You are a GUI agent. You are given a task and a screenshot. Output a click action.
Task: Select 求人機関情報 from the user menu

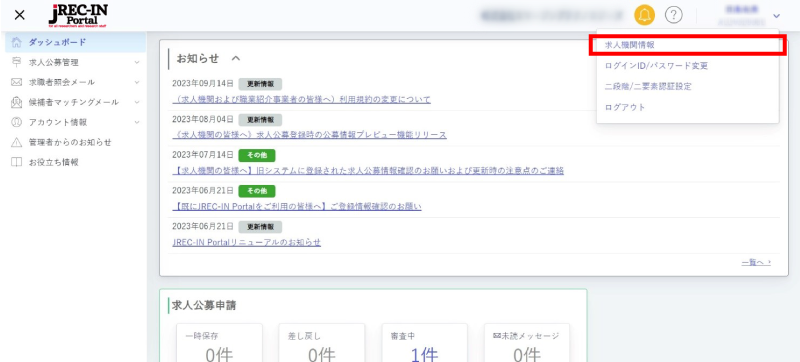pos(687,45)
